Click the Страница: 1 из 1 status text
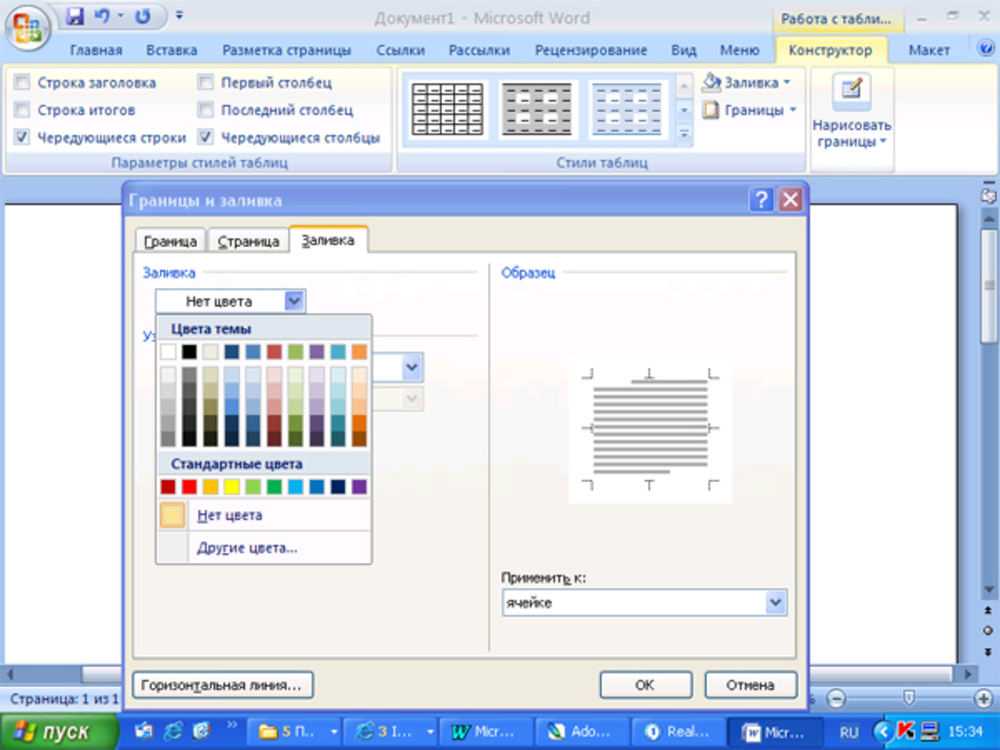 point(64,698)
